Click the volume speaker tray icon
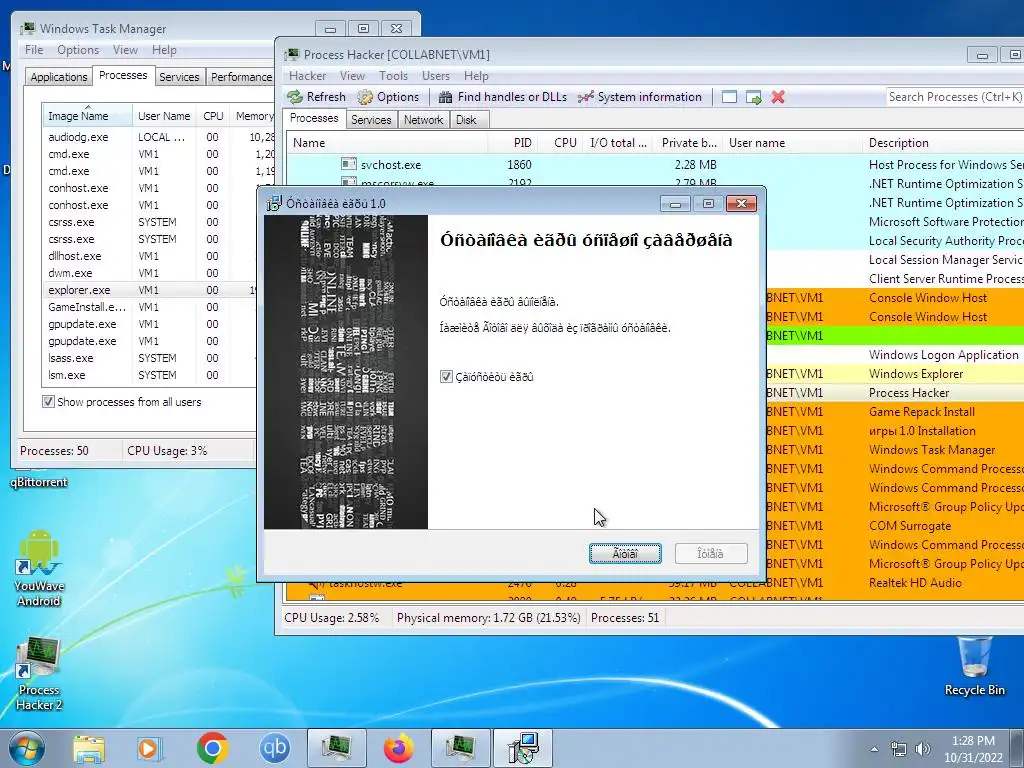 tap(922, 749)
